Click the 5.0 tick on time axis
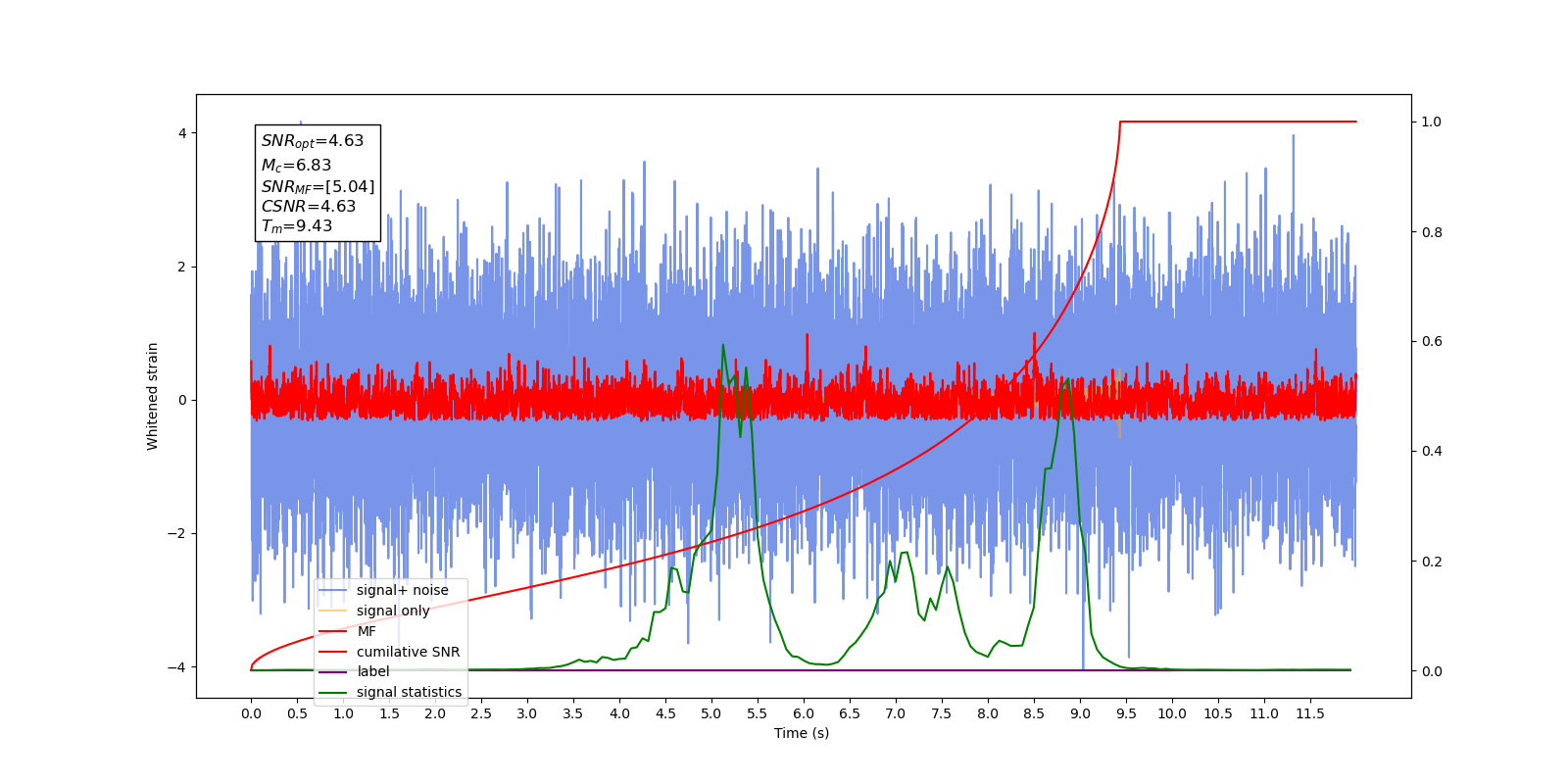The image size is (1568, 784). coord(711,713)
